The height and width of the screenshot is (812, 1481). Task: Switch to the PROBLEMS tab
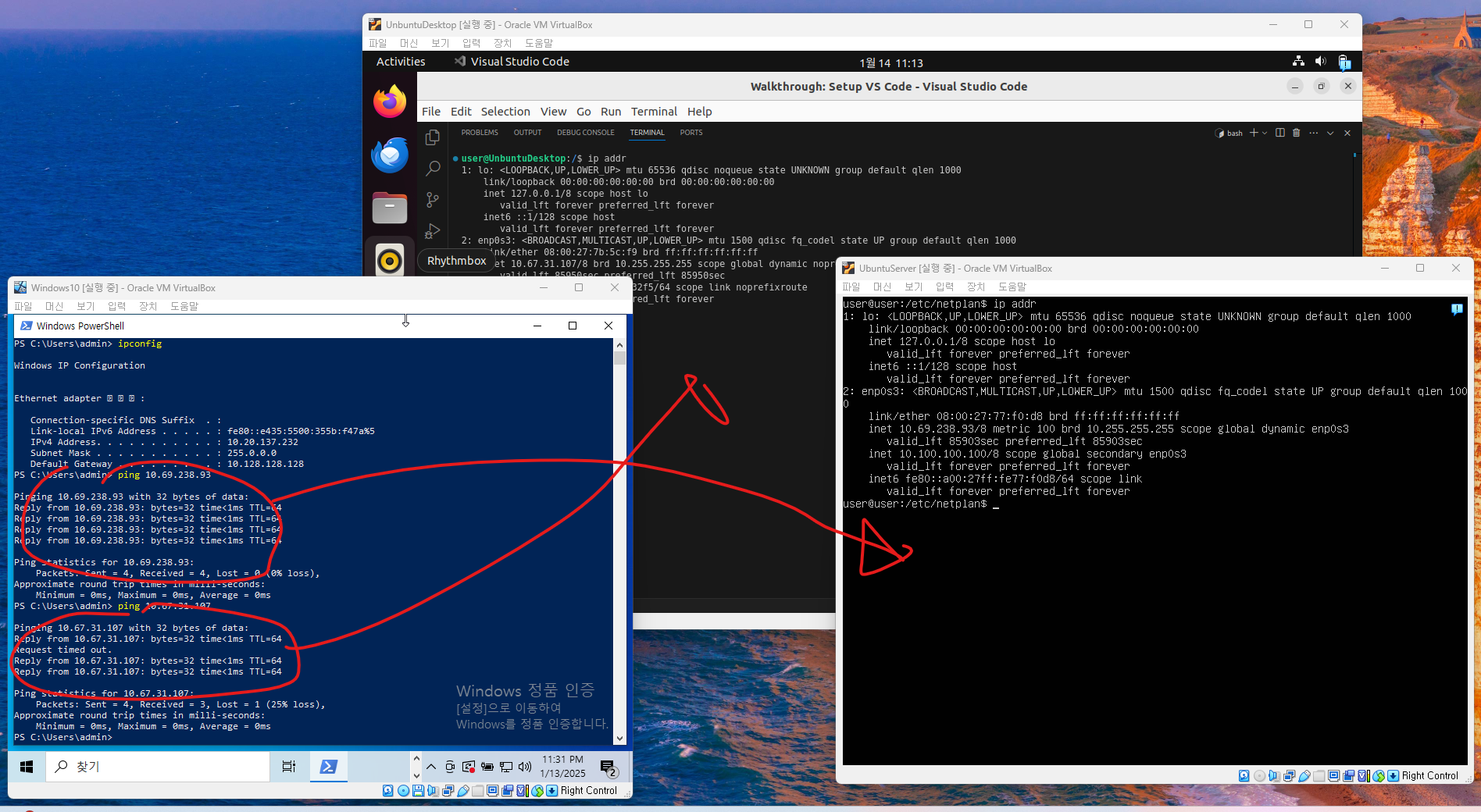point(480,133)
